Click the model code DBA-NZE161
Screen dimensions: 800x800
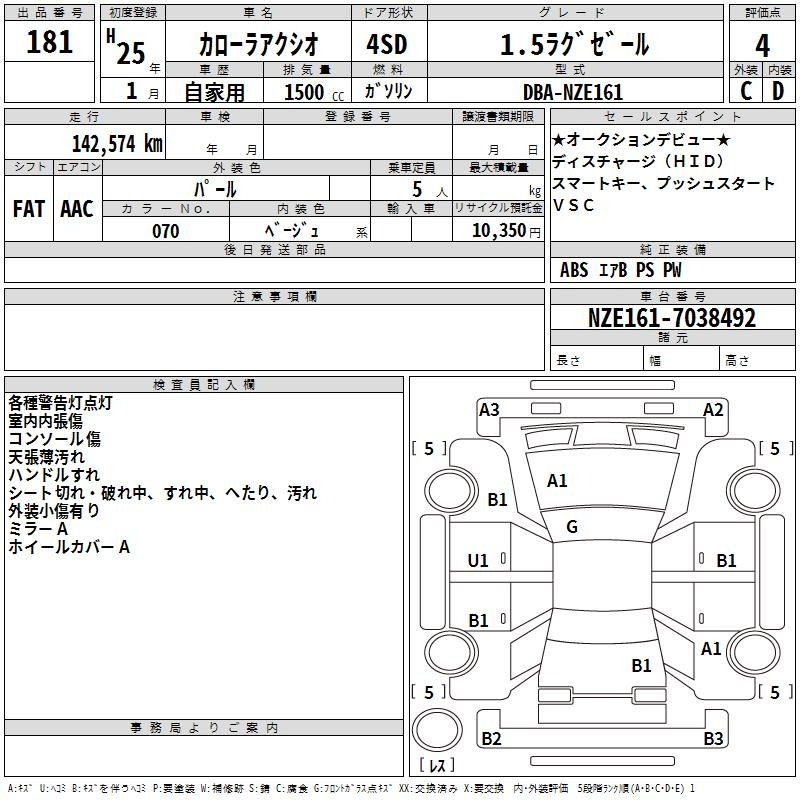click(573, 91)
